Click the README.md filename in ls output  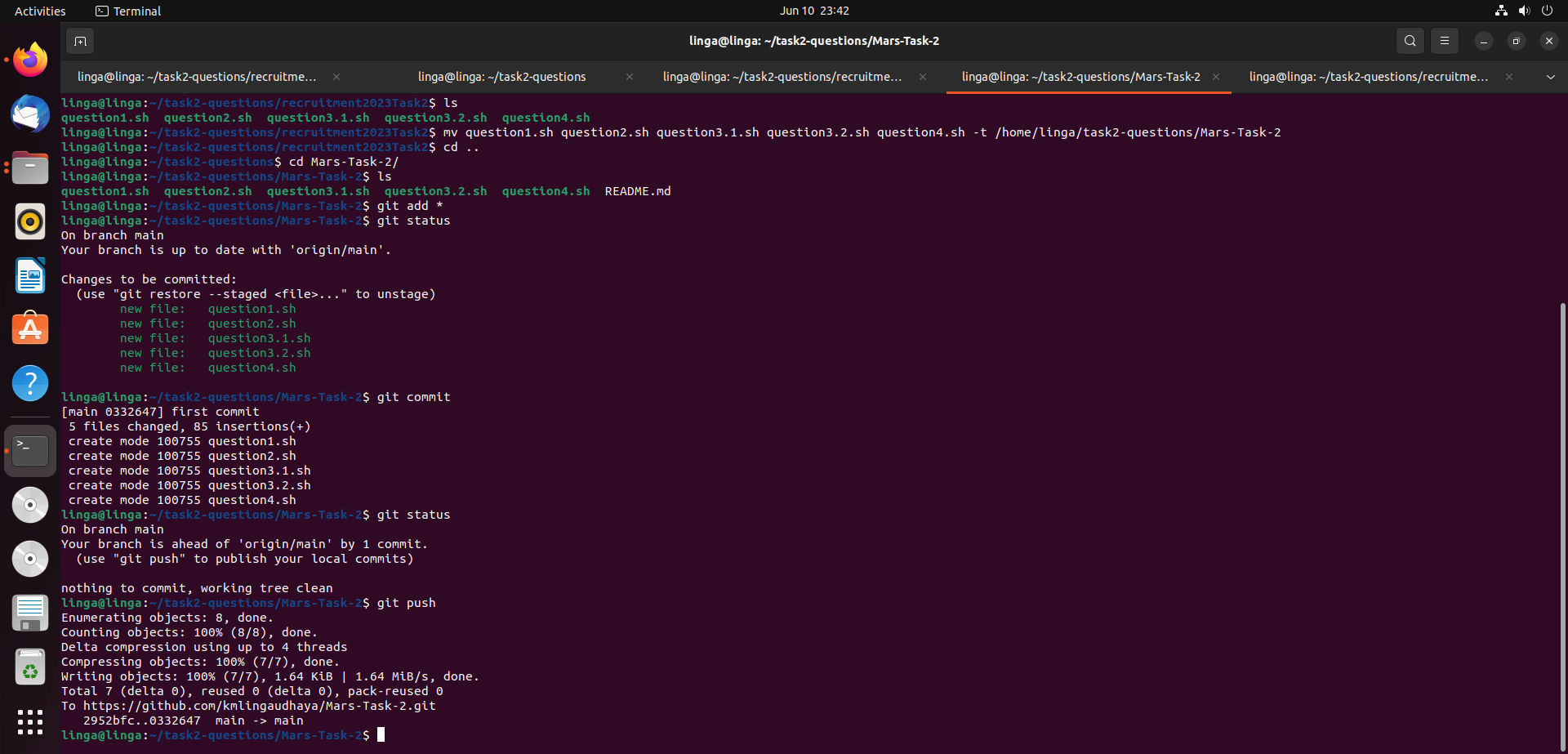click(638, 191)
